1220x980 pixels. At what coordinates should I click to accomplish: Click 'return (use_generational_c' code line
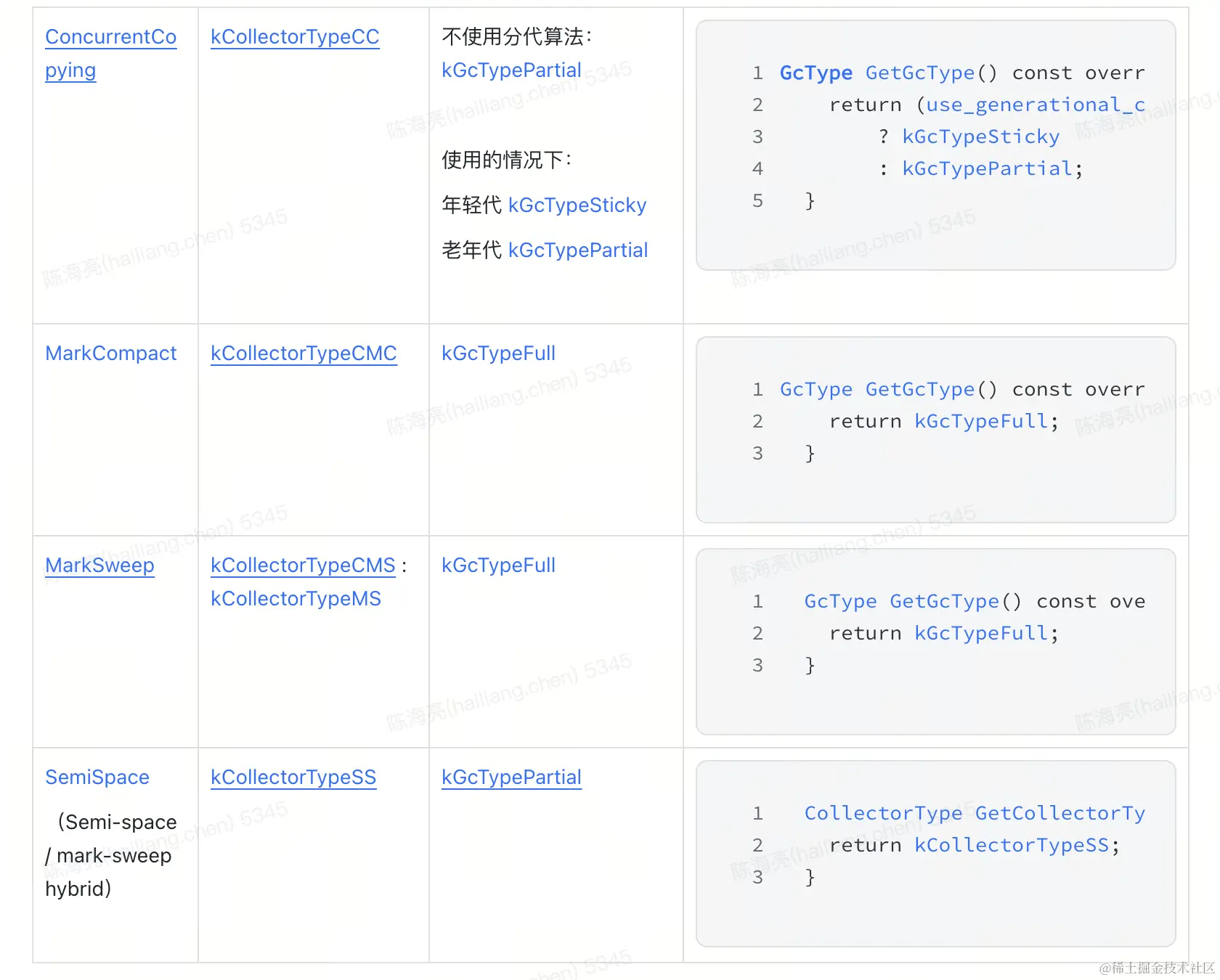(987, 105)
